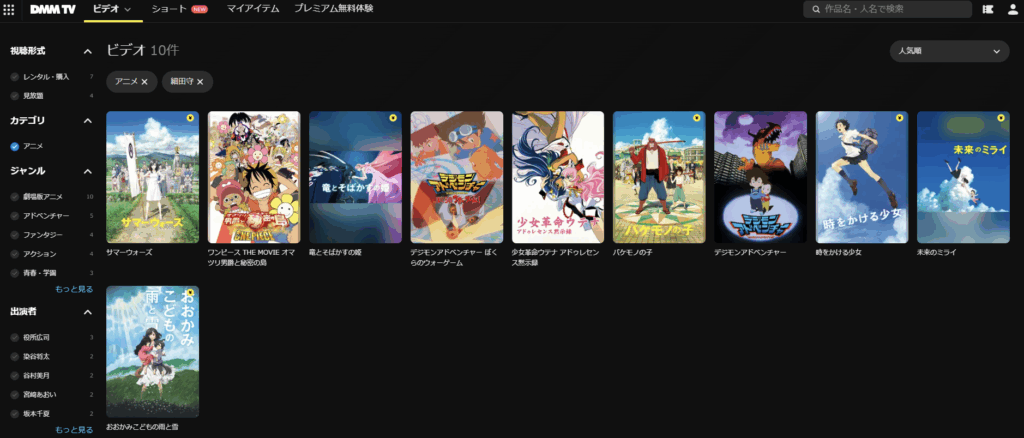Check the 宮崎あおい cast filter
The image size is (1024, 438).
(x=14, y=395)
